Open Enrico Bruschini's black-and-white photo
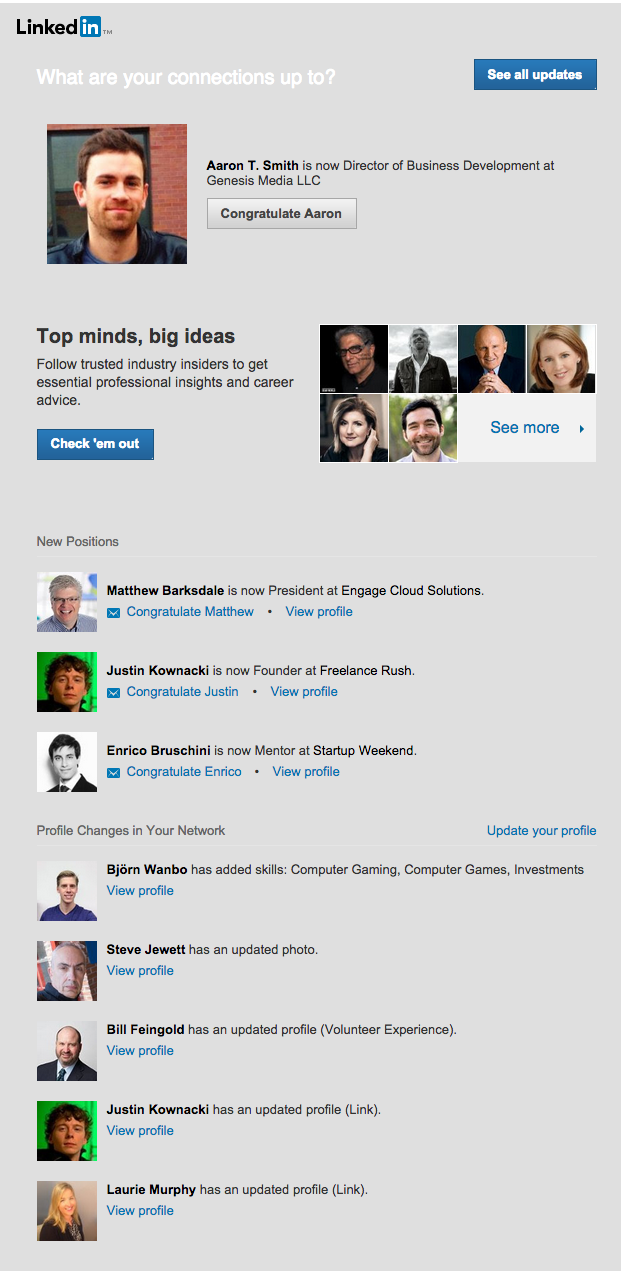 pyautogui.click(x=67, y=762)
